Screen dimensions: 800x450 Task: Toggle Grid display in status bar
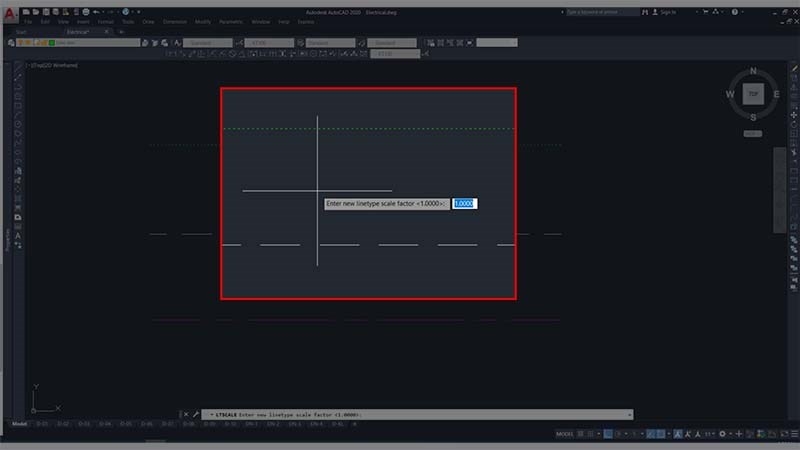click(581, 434)
